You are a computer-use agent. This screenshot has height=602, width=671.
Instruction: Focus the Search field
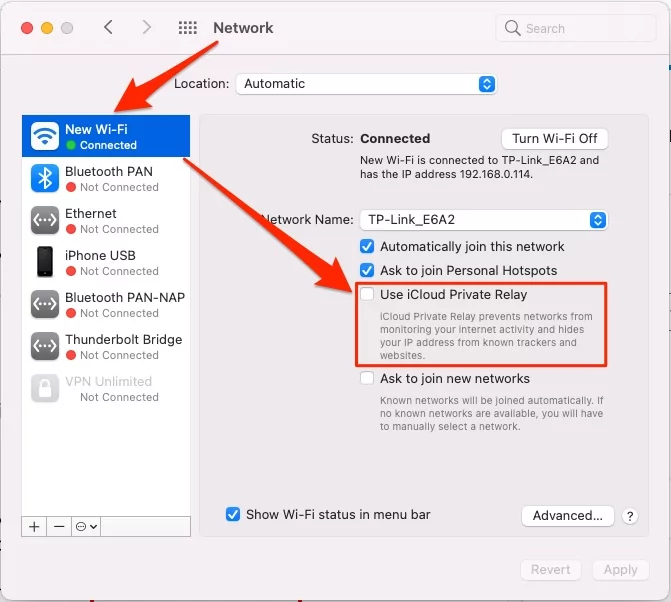tap(576, 28)
